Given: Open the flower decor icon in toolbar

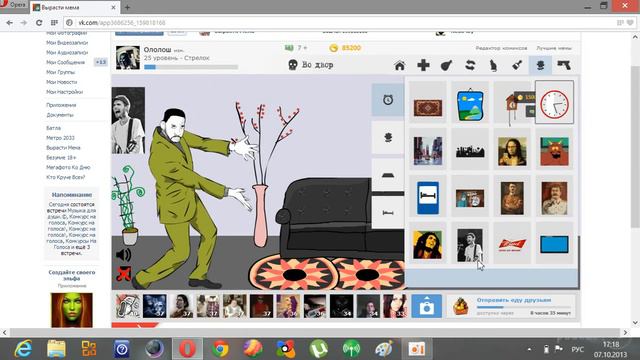Looking at the screenshot, I should coord(540,65).
